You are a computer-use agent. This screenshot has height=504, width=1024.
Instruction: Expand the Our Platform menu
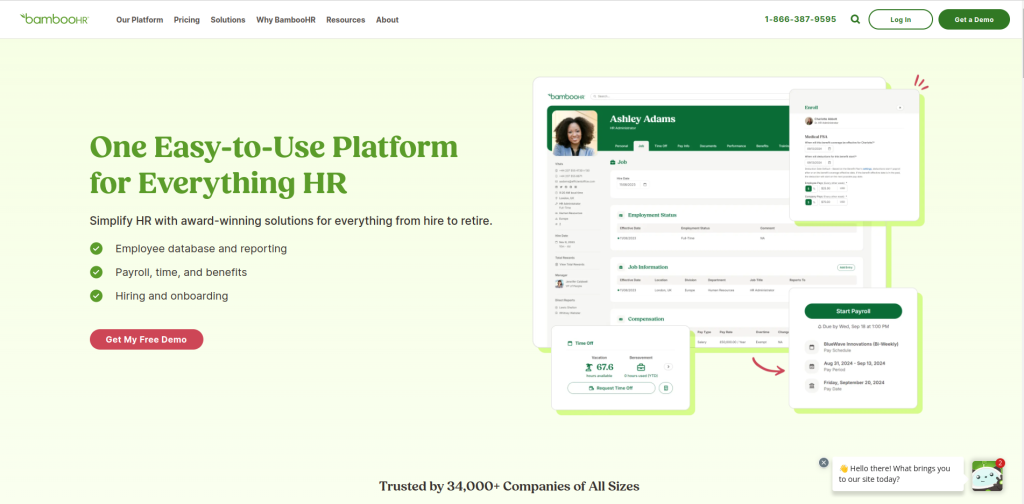[139, 20]
